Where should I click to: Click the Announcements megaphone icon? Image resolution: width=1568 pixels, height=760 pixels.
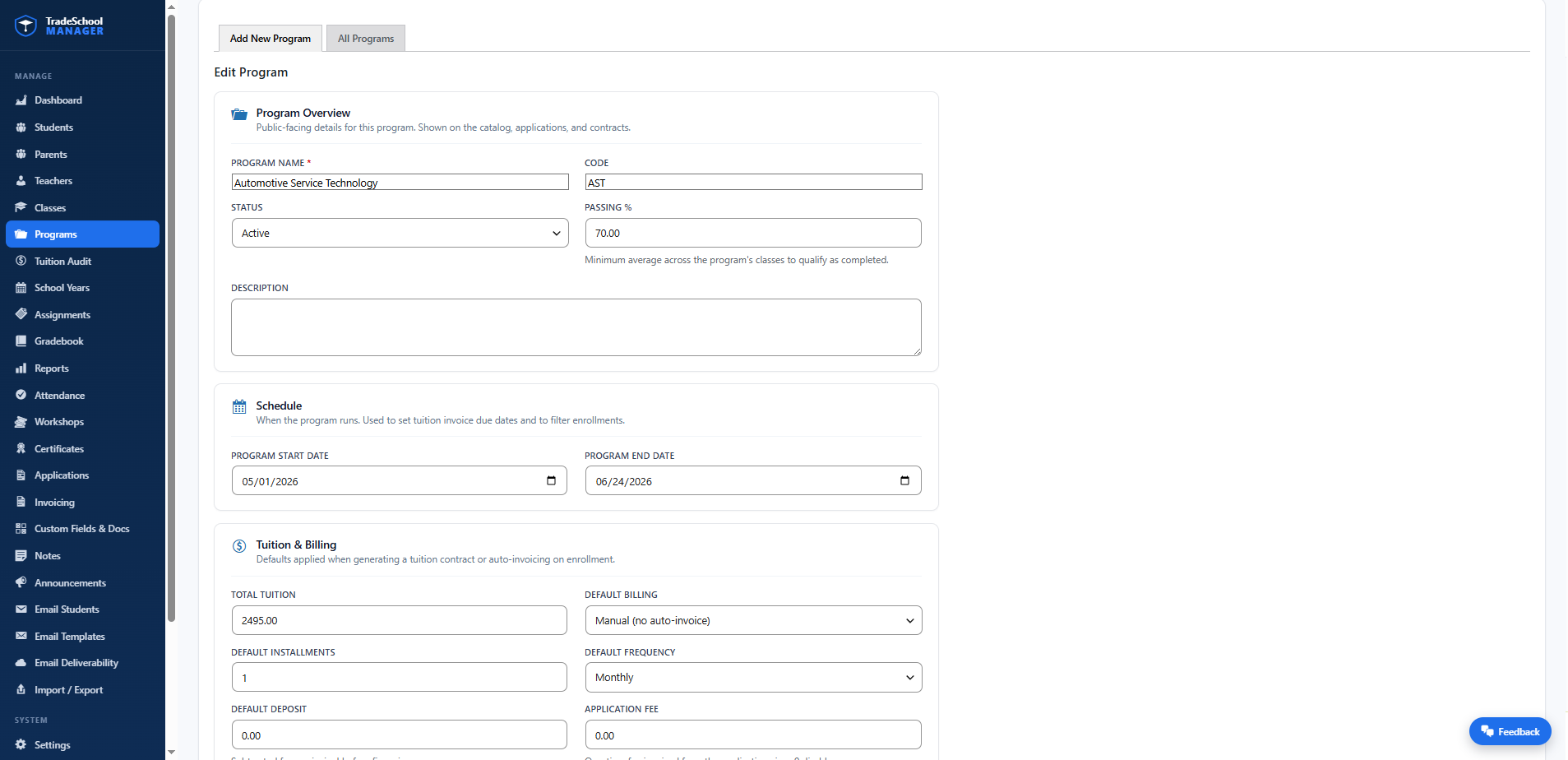[21, 582]
